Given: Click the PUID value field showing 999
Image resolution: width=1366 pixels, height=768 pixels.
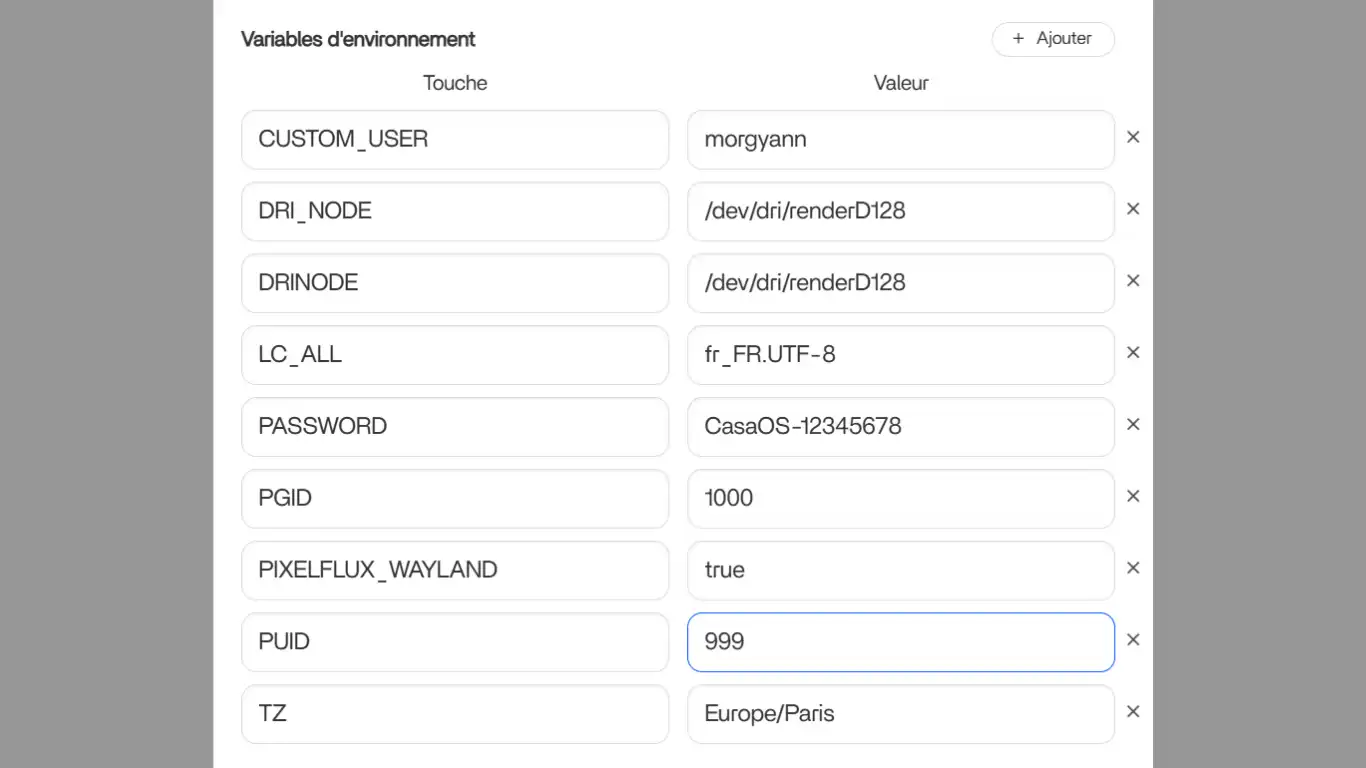Looking at the screenshot, I should (x=900, y=642).
